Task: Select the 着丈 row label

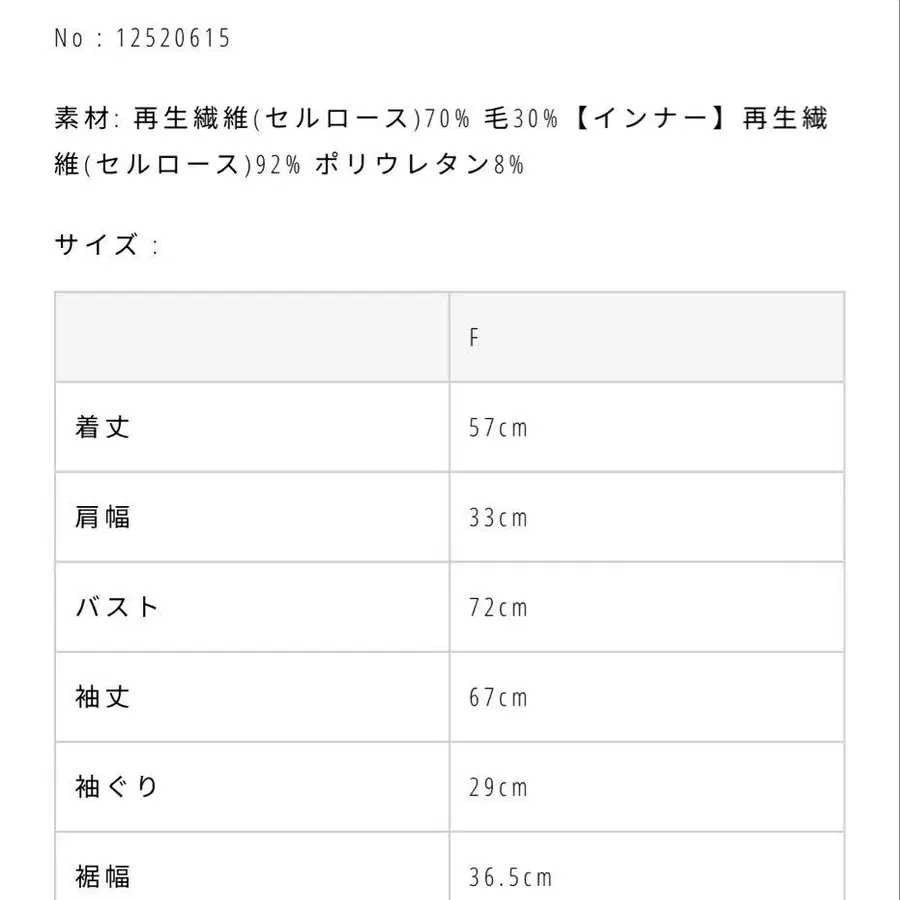Action: pos(102,428)
